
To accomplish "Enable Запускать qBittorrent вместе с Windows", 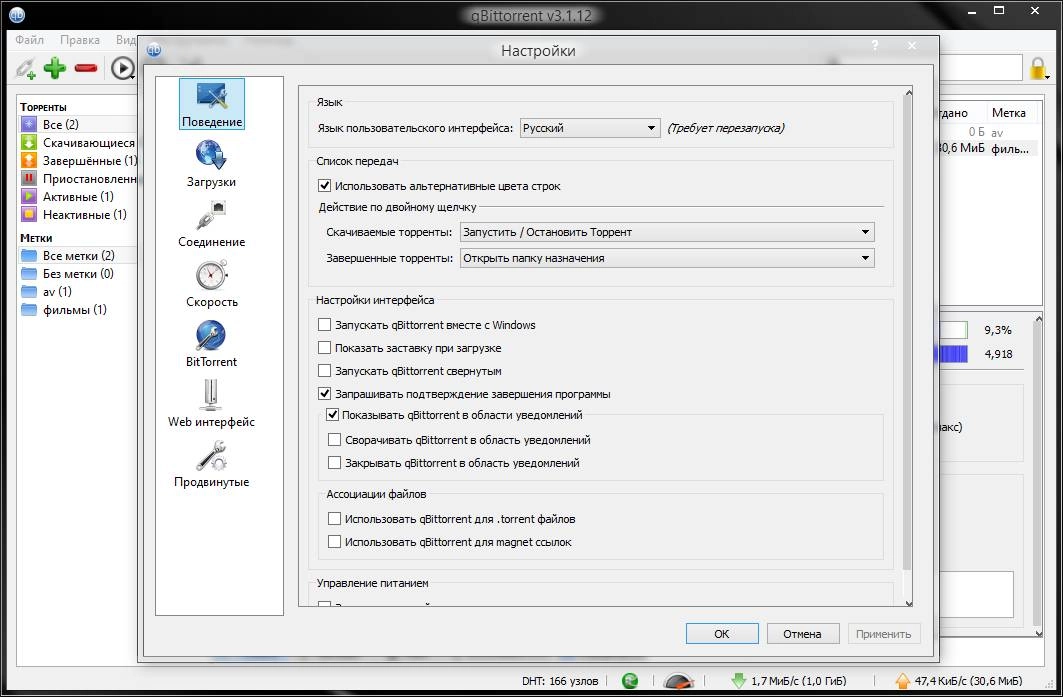I will click(x=325, y=325).
